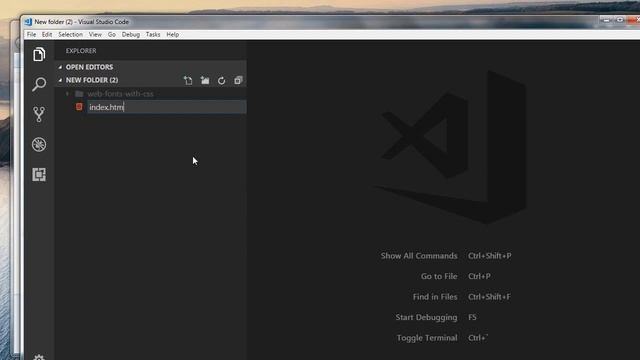Open the File menu
Viewport: 640px width, 360px height.
(31, 35)
